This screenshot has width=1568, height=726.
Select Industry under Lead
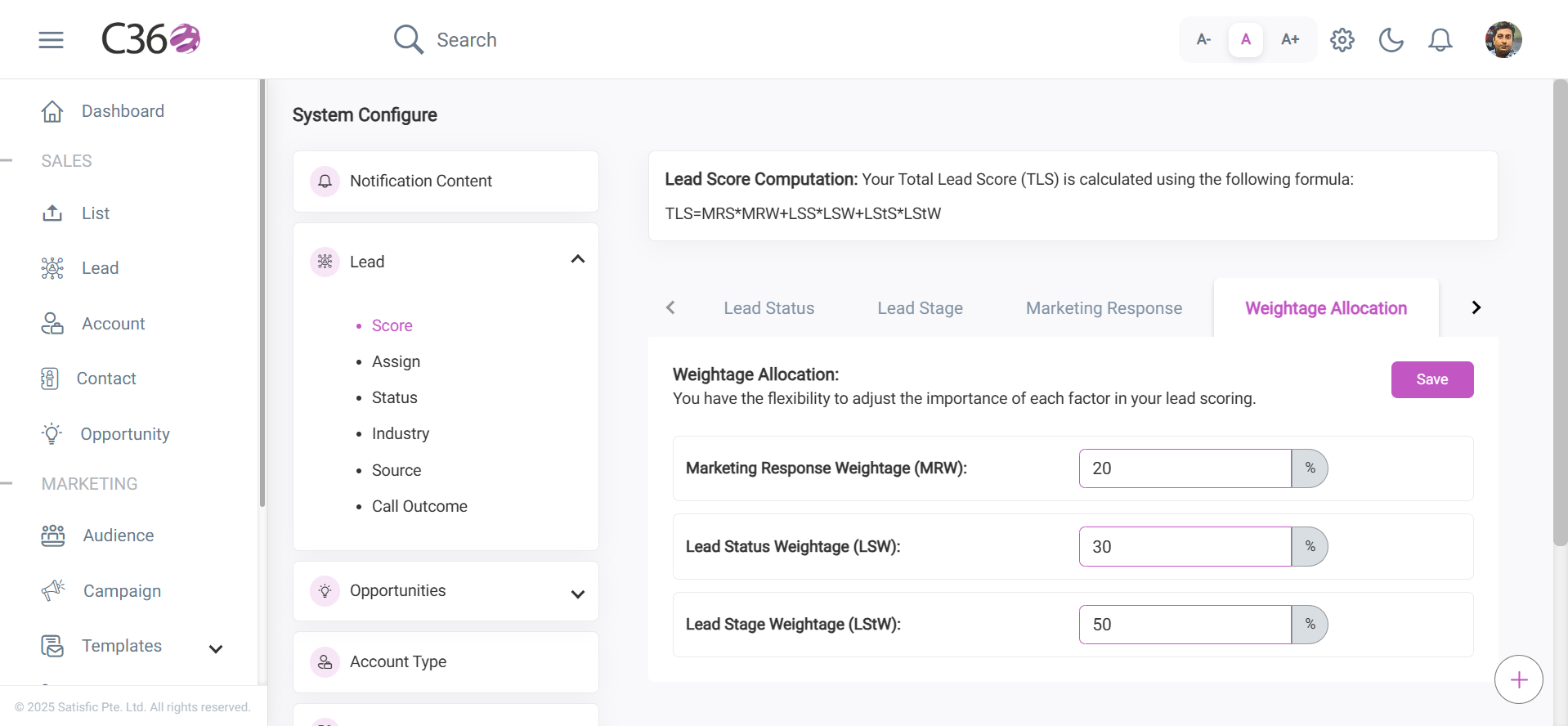pyautogui.click(x=401, y=434)
